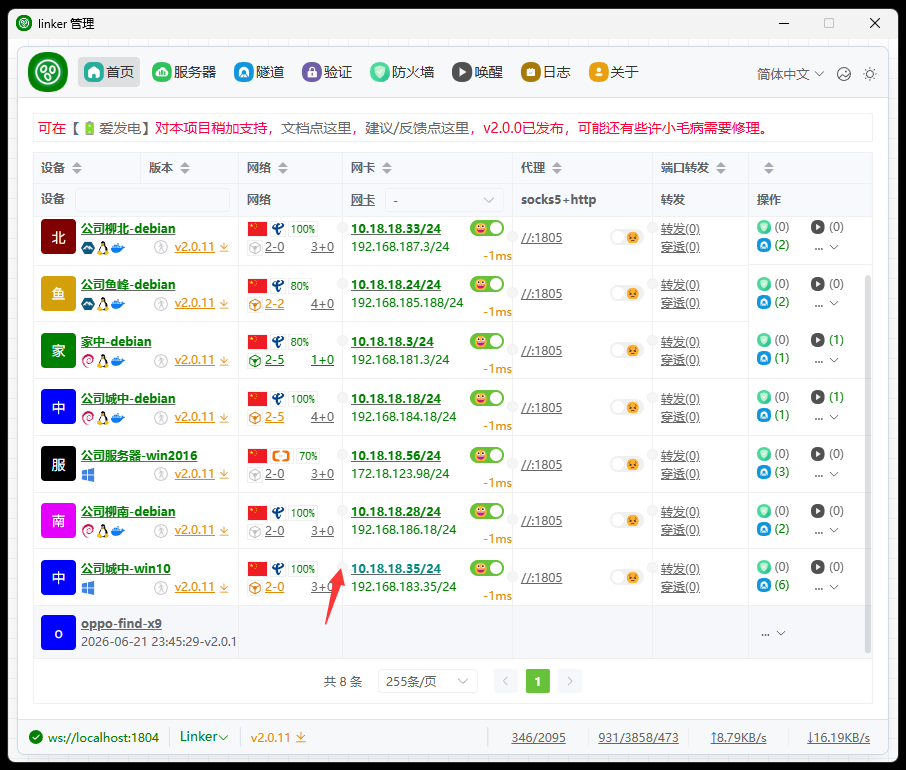Switch to the 唤醒 wake tab

(x=477, y=72)
